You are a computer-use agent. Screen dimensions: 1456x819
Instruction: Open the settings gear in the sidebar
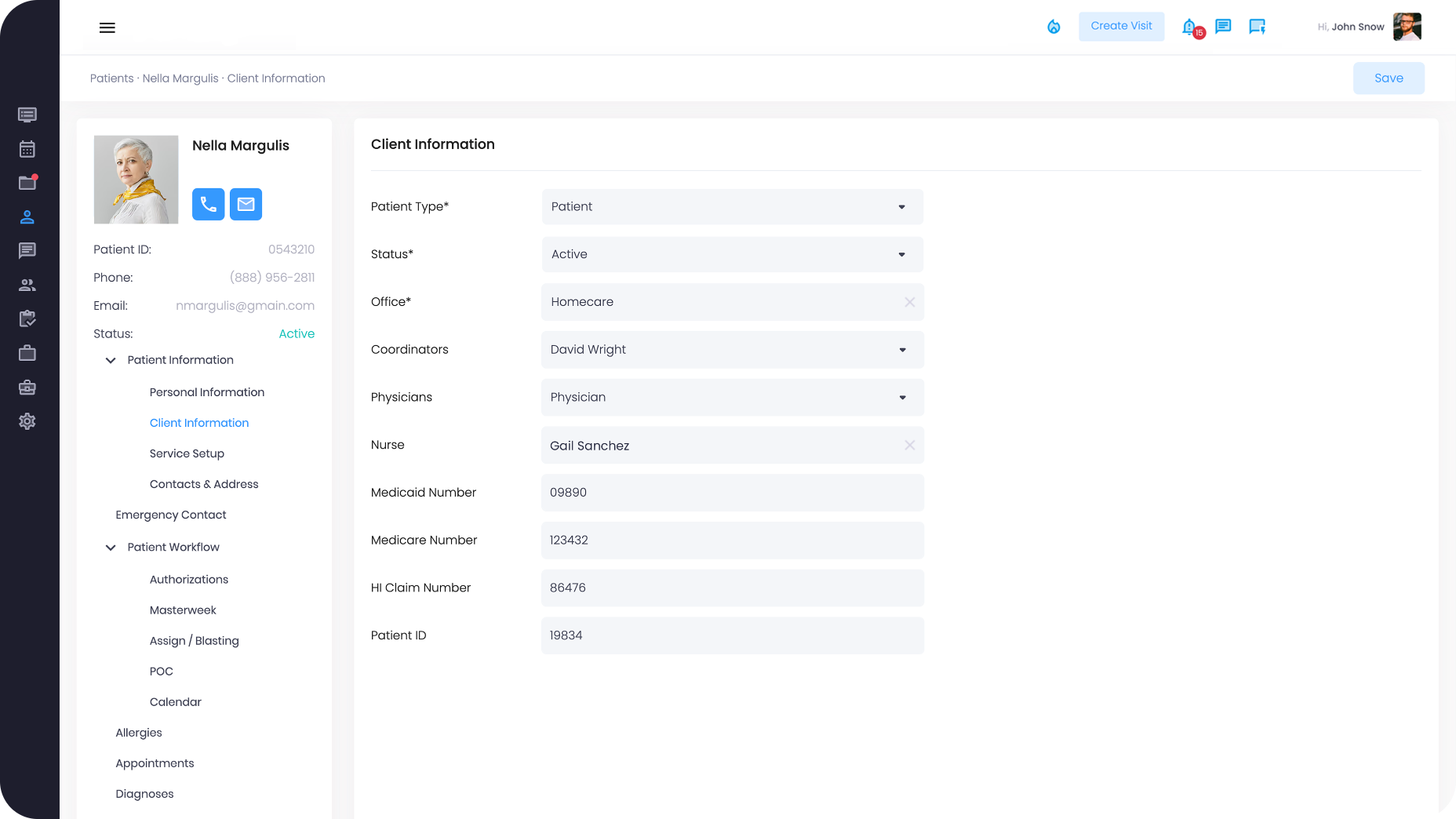click(x=27, y=421)
